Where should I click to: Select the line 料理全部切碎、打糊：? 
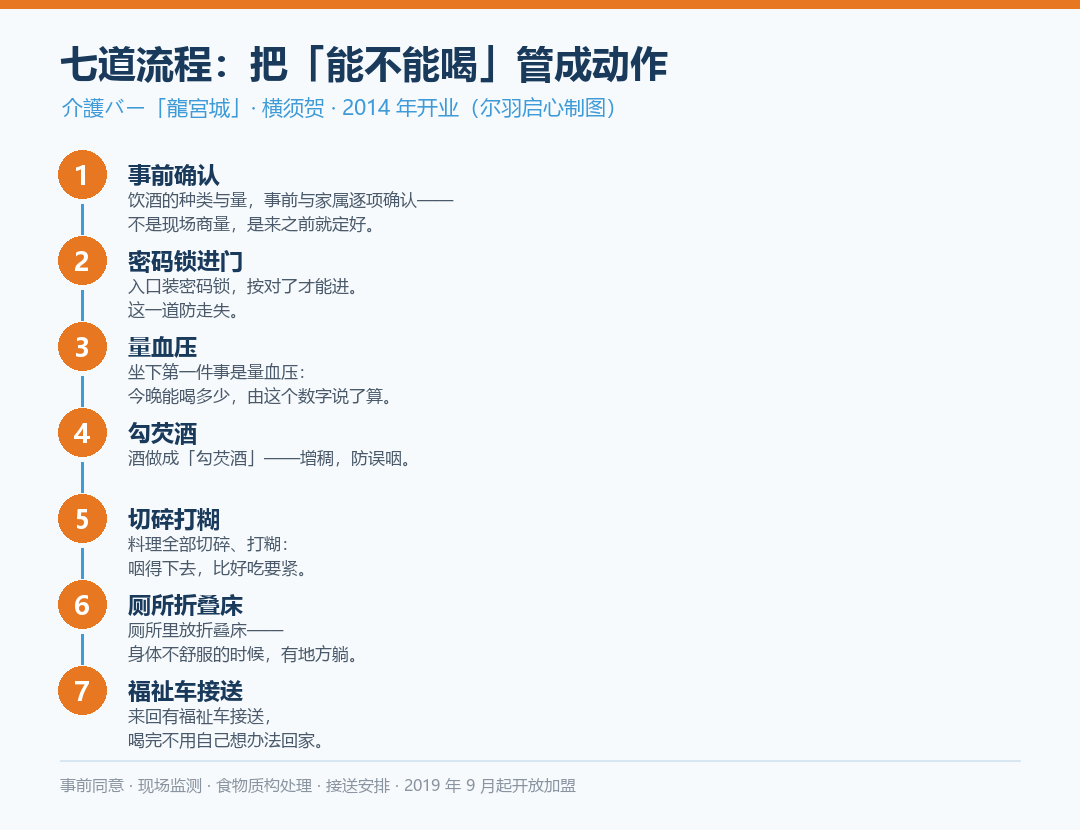[208, 545]
